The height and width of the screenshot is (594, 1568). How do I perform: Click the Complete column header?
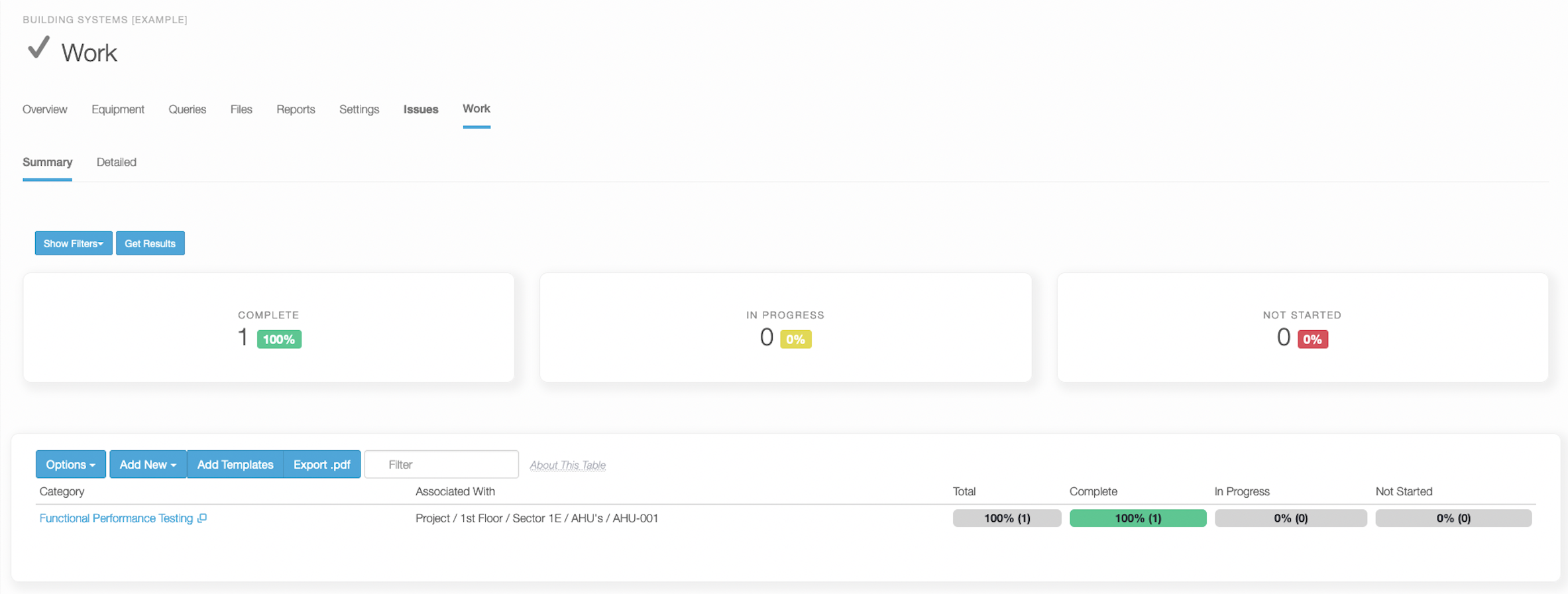[x=1093, y=492]
